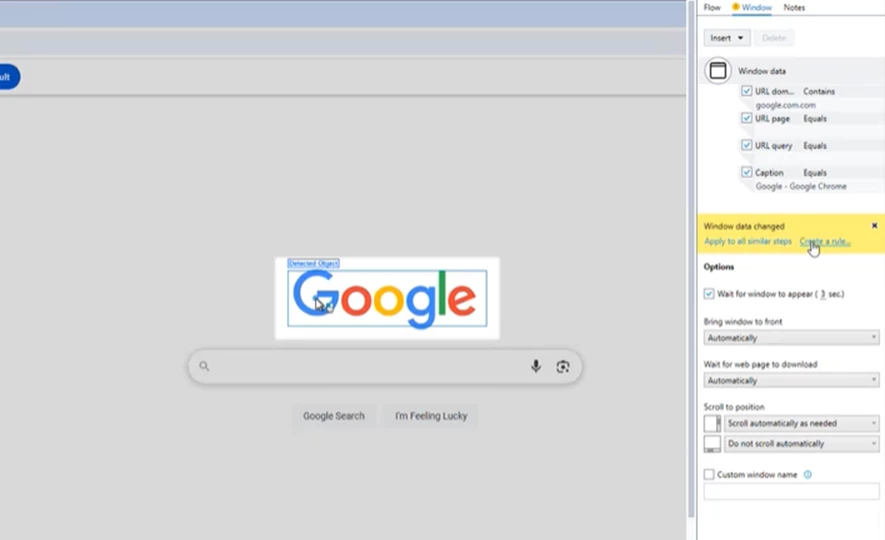
Task: Edit the 3 sec wait value
Action: [x=823, y=294]
